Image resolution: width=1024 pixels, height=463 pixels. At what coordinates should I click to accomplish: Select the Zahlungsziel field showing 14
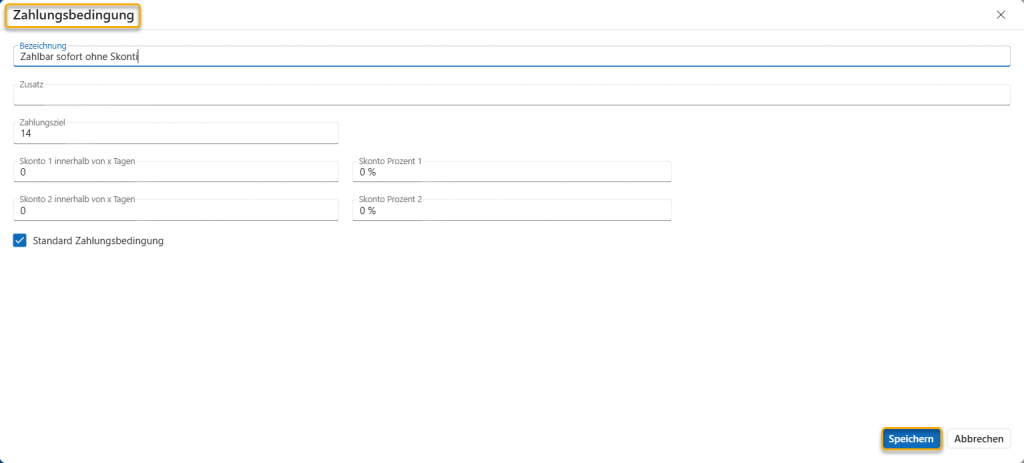(176, 134)
